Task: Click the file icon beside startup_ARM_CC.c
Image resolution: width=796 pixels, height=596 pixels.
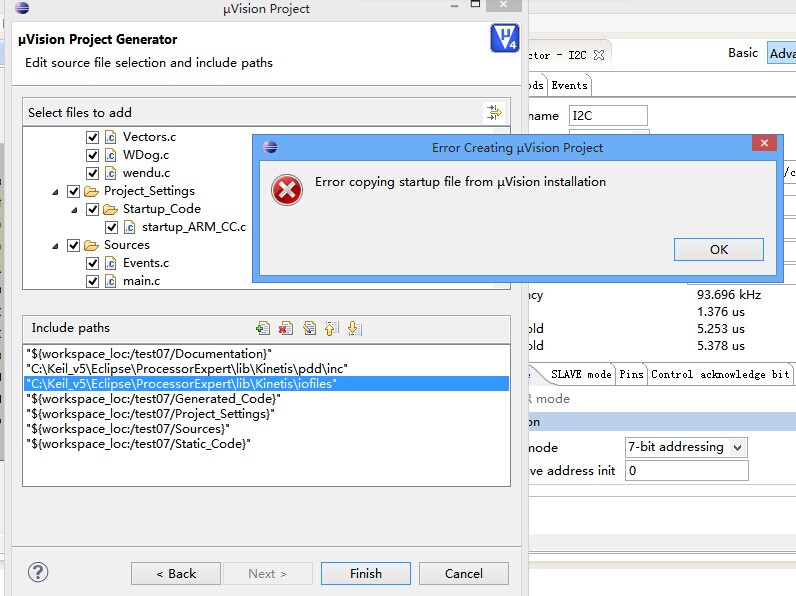Action: [129, 227]
